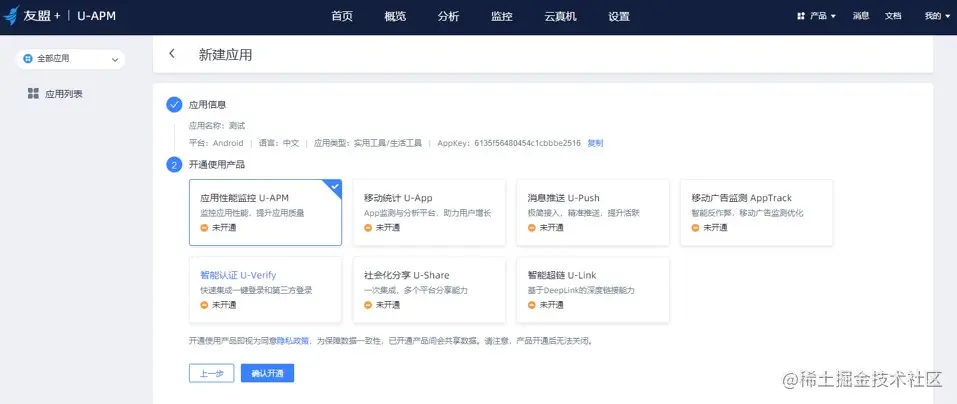The image size is (957, 404).
Task: Click the 应用名称：测试 text
Action: coord(217,126)
